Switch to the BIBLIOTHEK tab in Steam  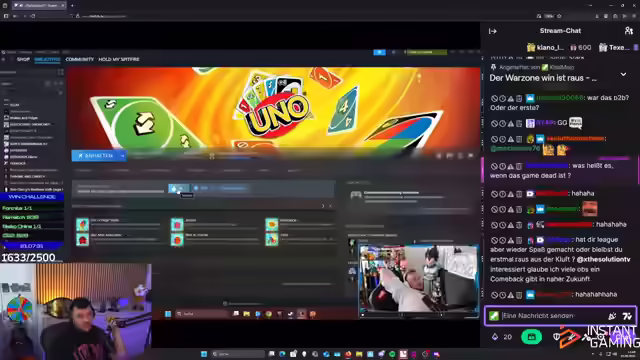pyautogui.click(x=47, y=60)
